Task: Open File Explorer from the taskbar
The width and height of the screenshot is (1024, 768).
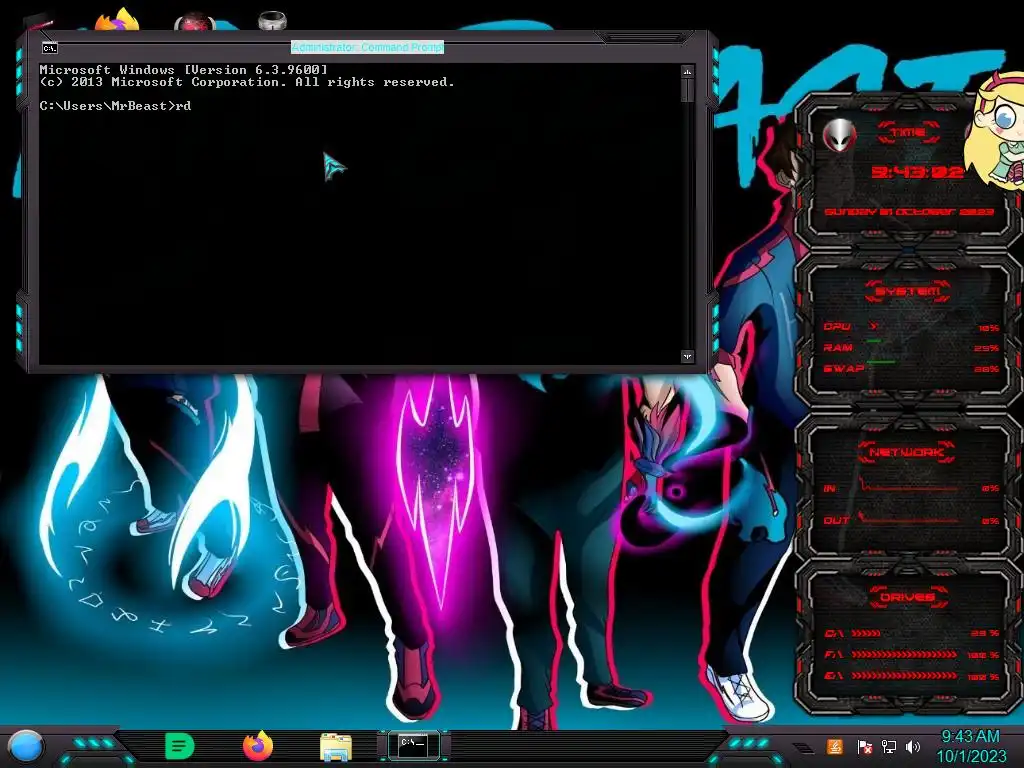Action: point(336,747)
